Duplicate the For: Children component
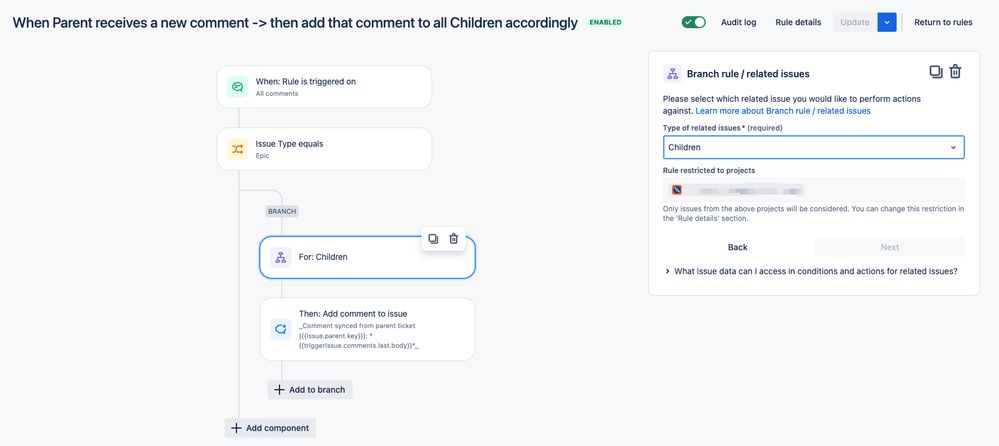The height and width of the screenshot is (446, 999). point(433,238)
